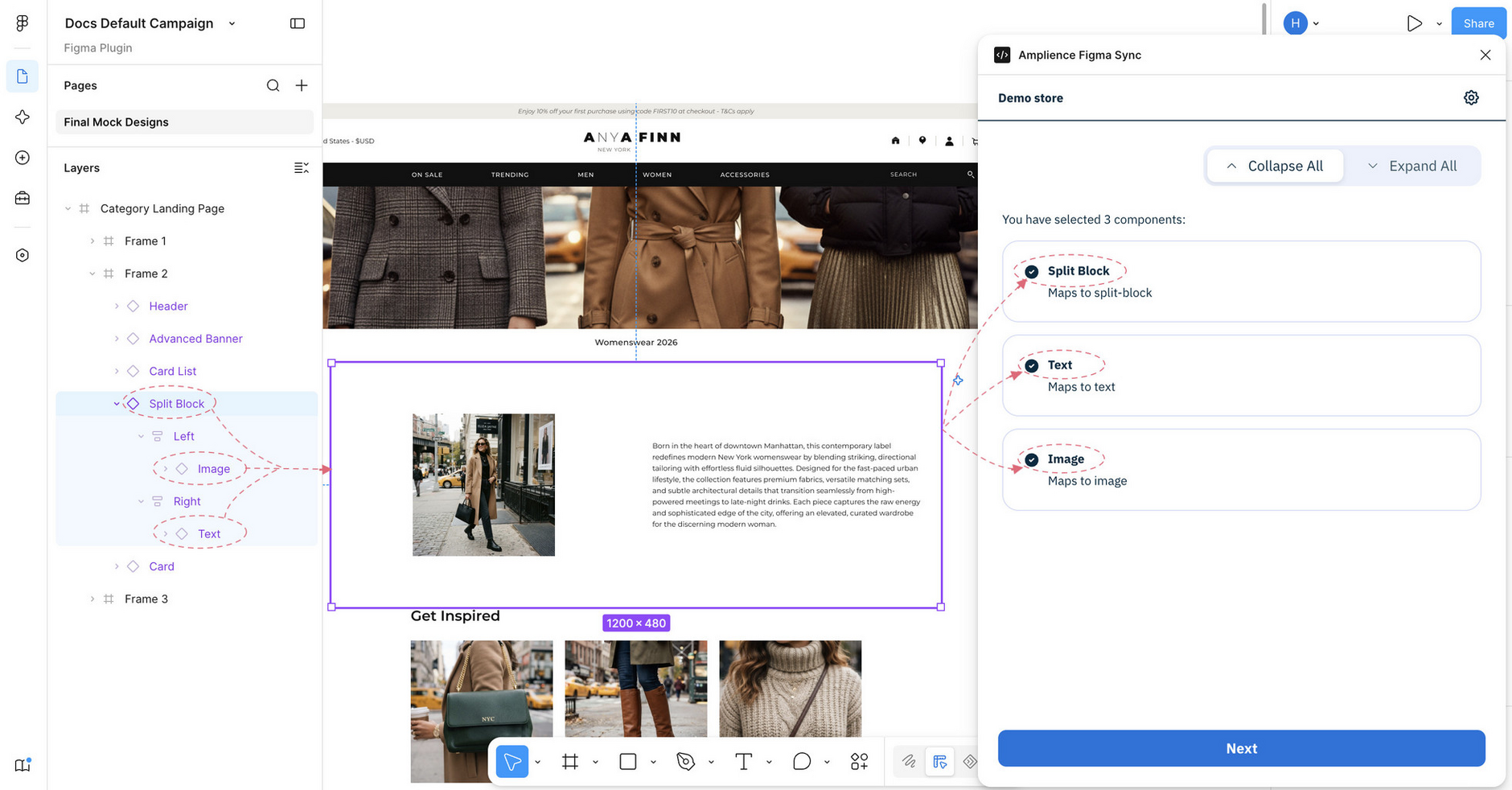The width and height of the screenshot is (1512, 790).
Task: Select the Frame tool
Action: (x=570, y=761)
